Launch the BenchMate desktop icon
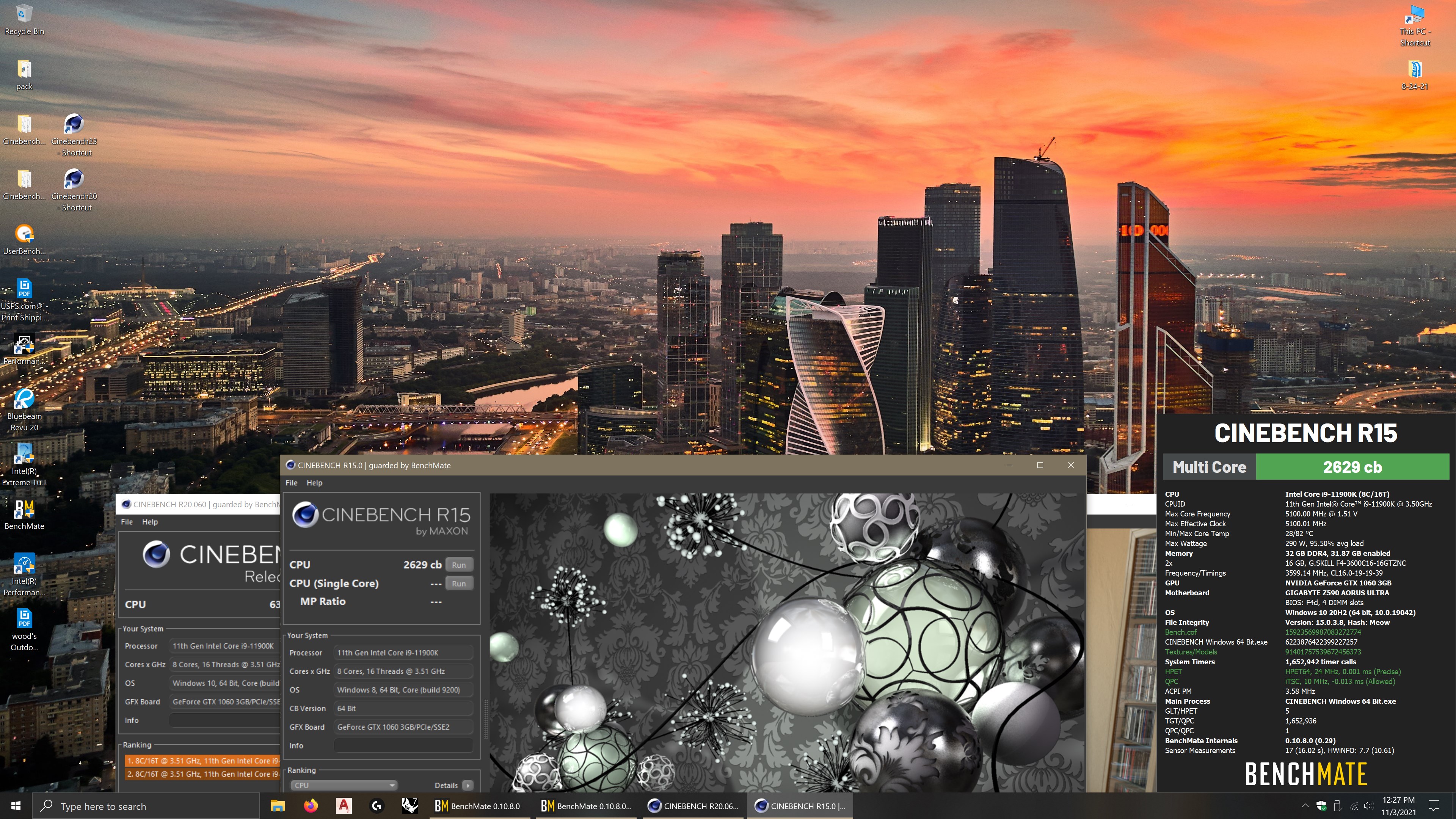 pyautogui.click(x=24, y=515)
